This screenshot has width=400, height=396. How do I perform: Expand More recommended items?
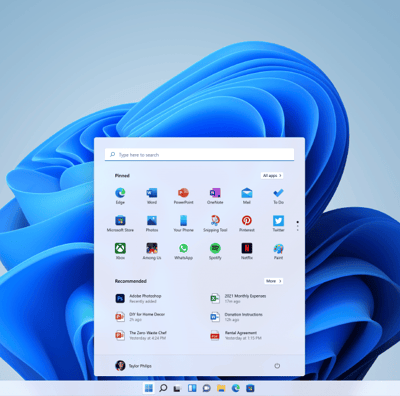pyautogui.click(x=274, y=281)
